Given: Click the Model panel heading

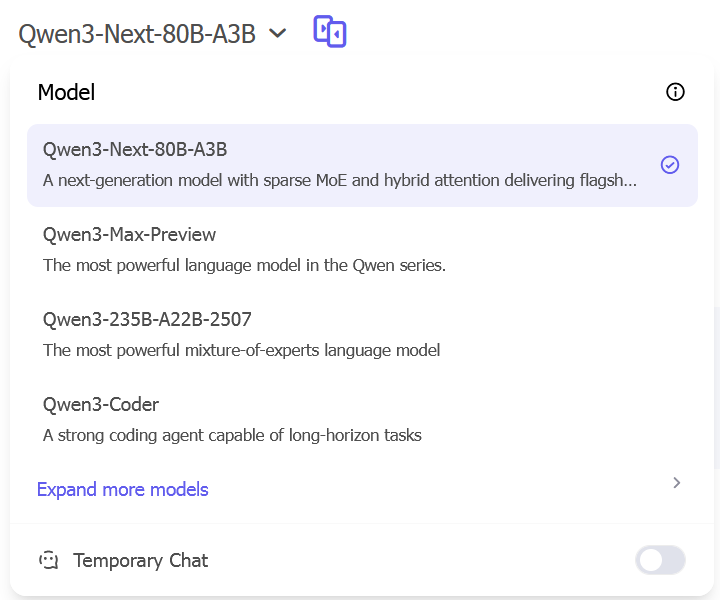Looking at the screenshot, I should coord(66,93).
